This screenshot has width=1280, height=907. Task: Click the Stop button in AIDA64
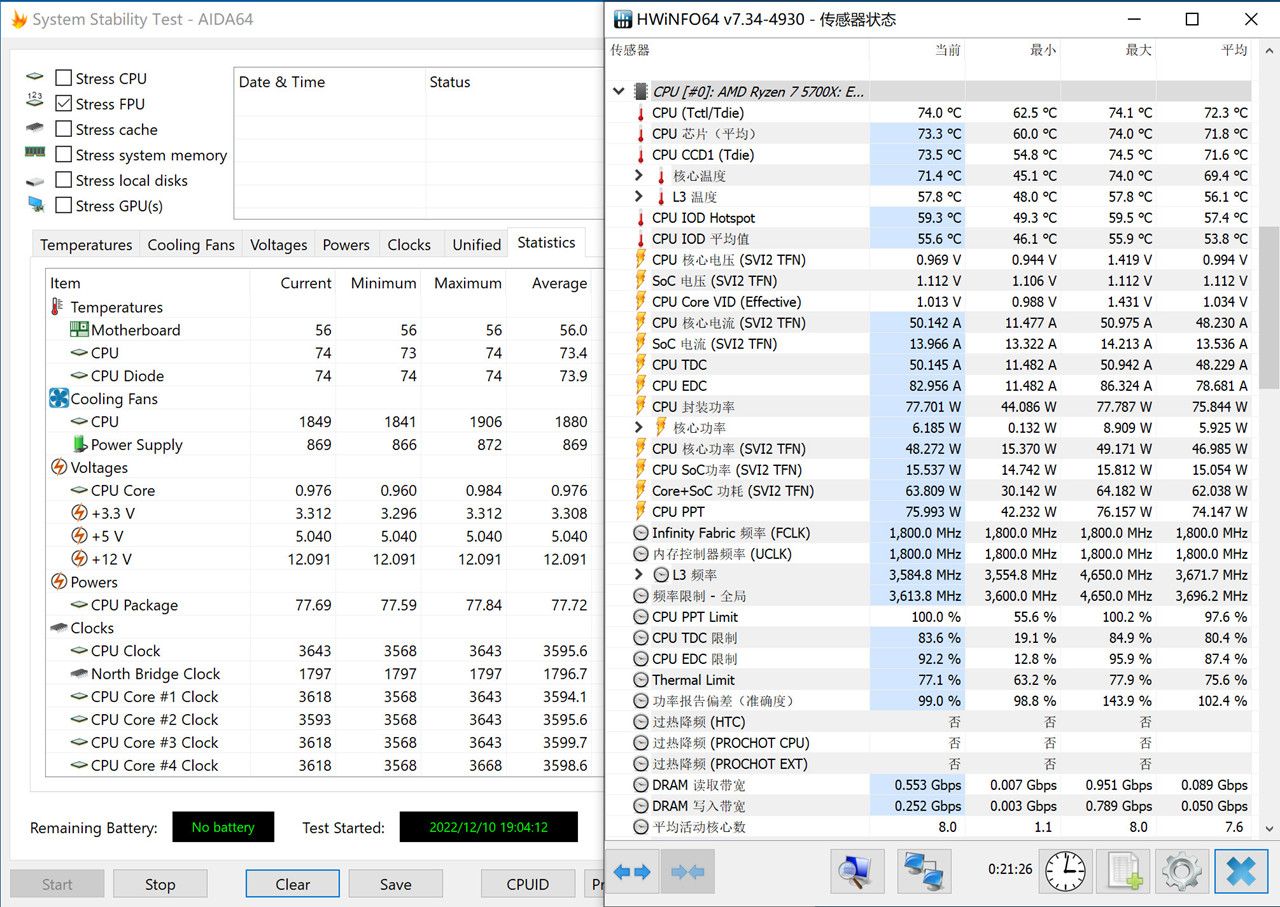160,884
